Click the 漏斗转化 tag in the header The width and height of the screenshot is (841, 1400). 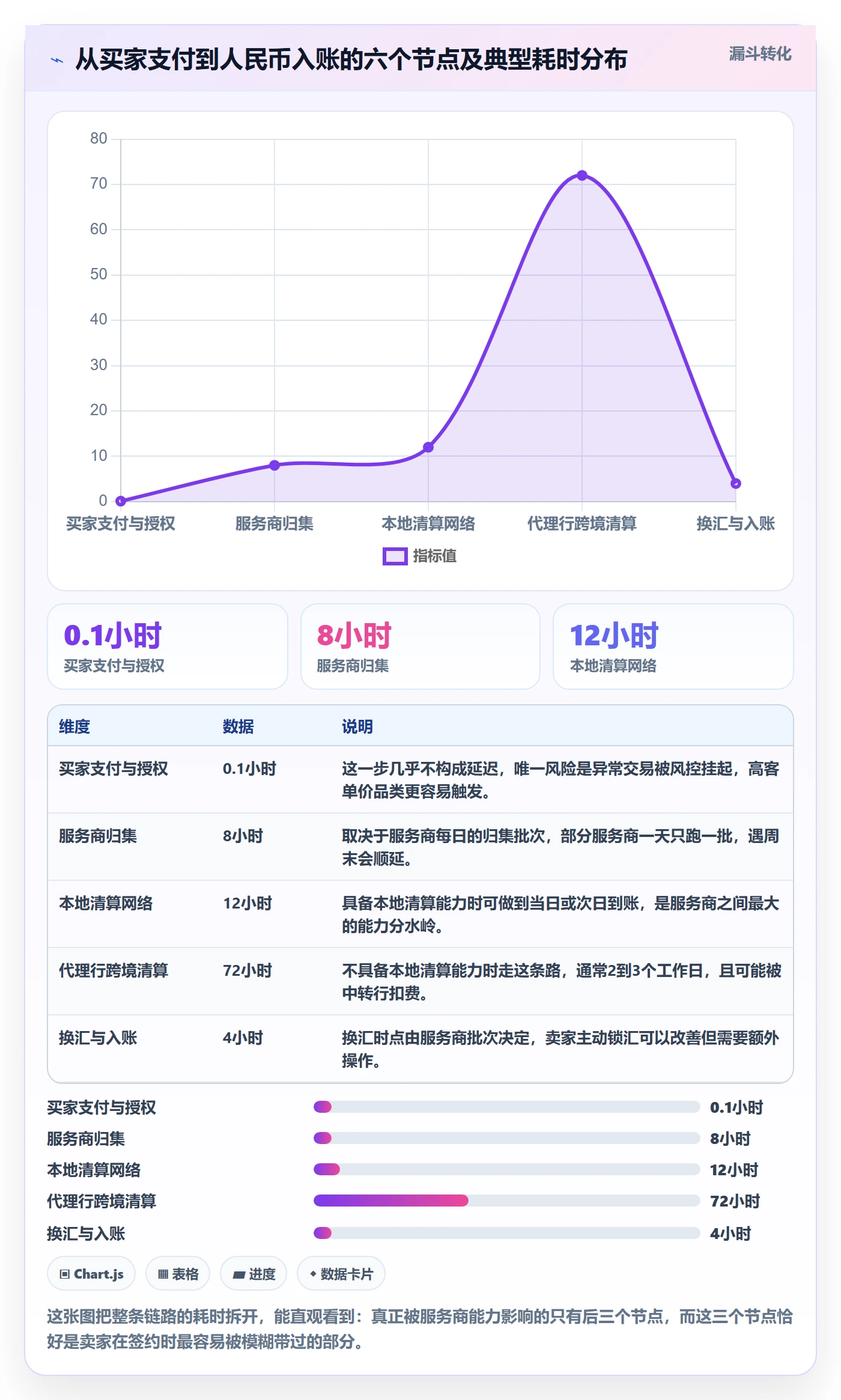pos(760,54)
